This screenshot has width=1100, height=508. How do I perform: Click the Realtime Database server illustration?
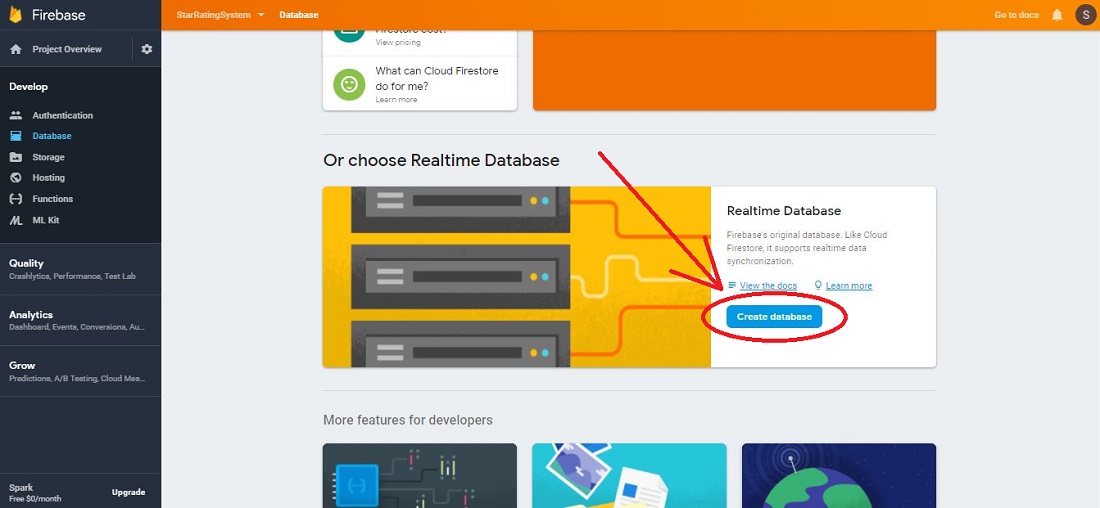[516, 276]
